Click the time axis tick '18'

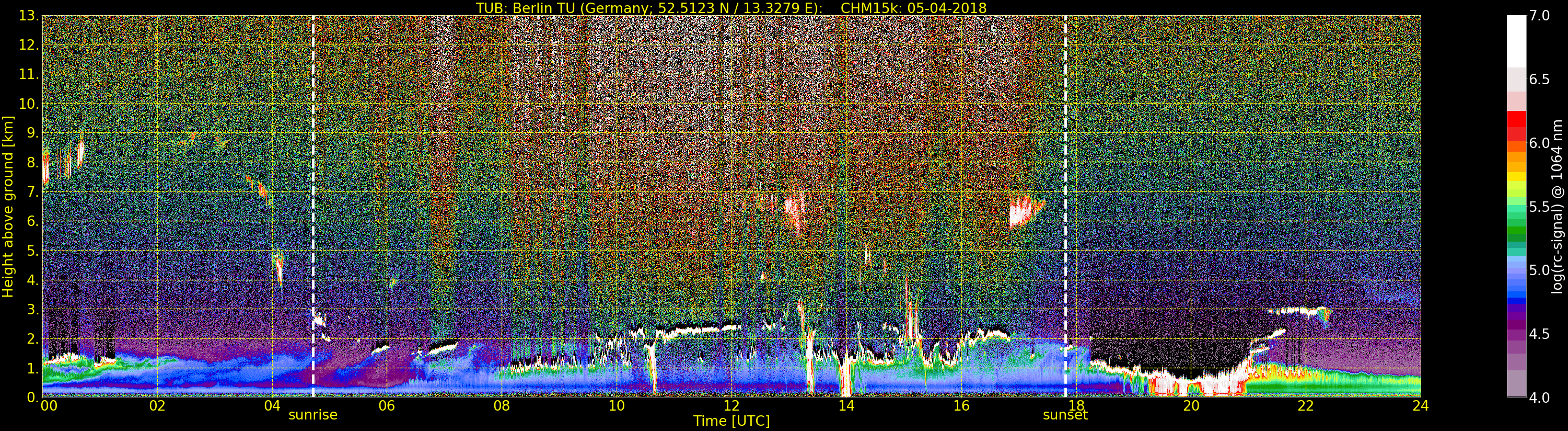(x=1076, y=406)
